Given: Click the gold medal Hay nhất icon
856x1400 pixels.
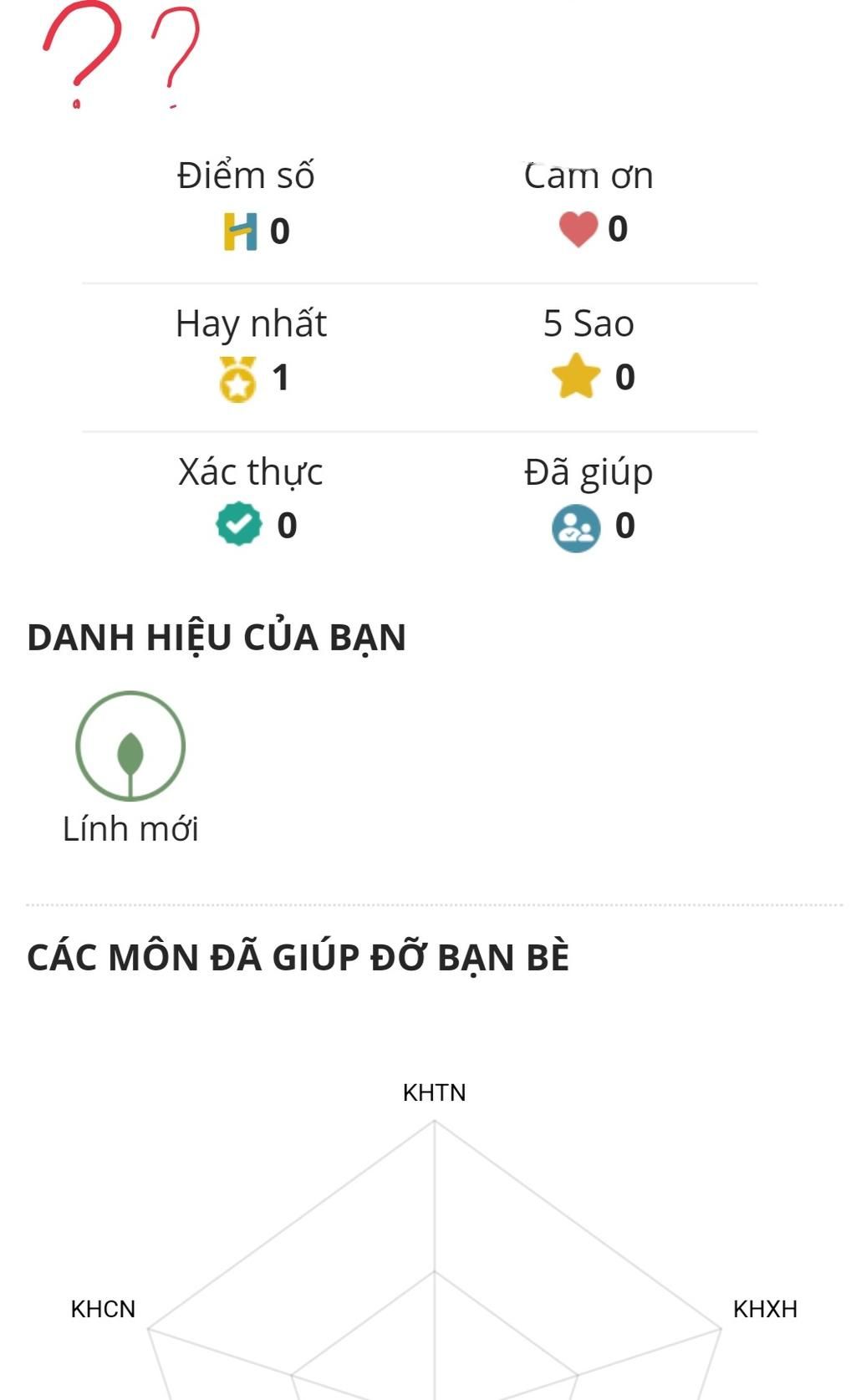Looking at the screenshot, I should pyautogui.click(x=238, y=379).
